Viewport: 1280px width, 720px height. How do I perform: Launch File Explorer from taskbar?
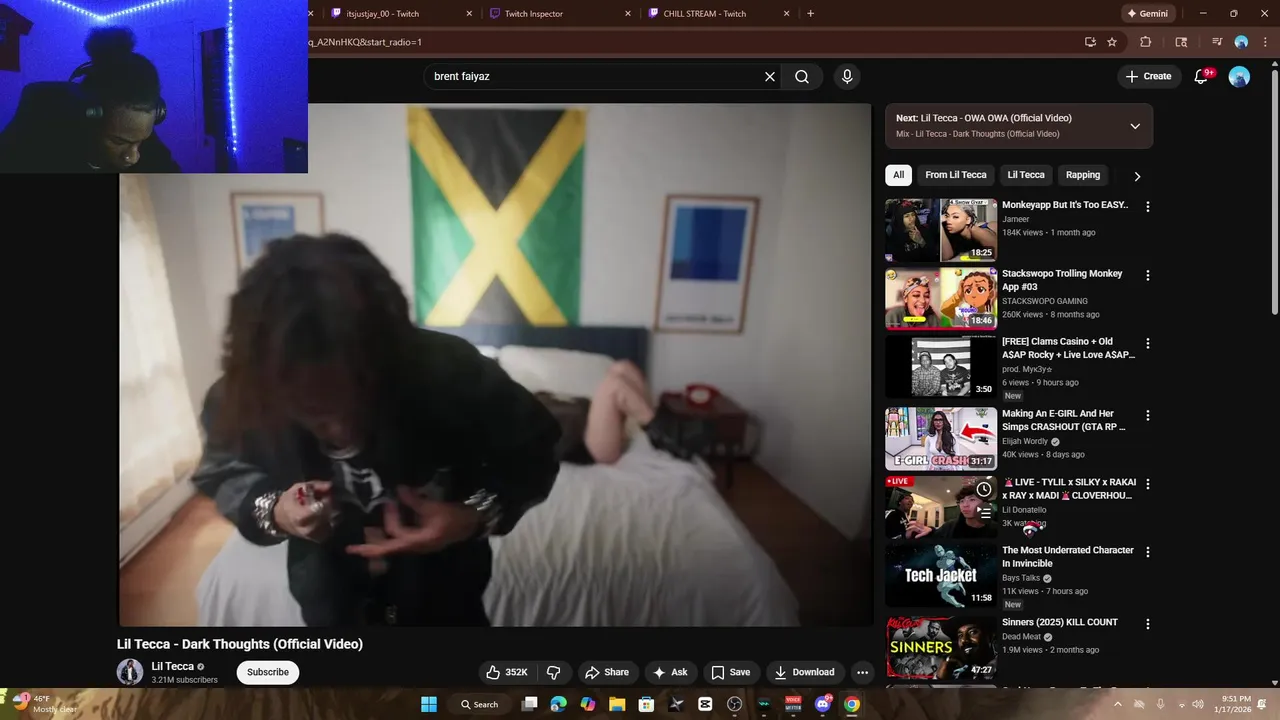(617, 704)
